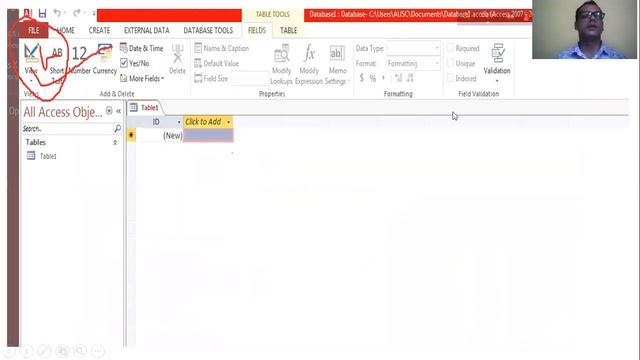Collapse the Tables group chevron

coord(115,142)
